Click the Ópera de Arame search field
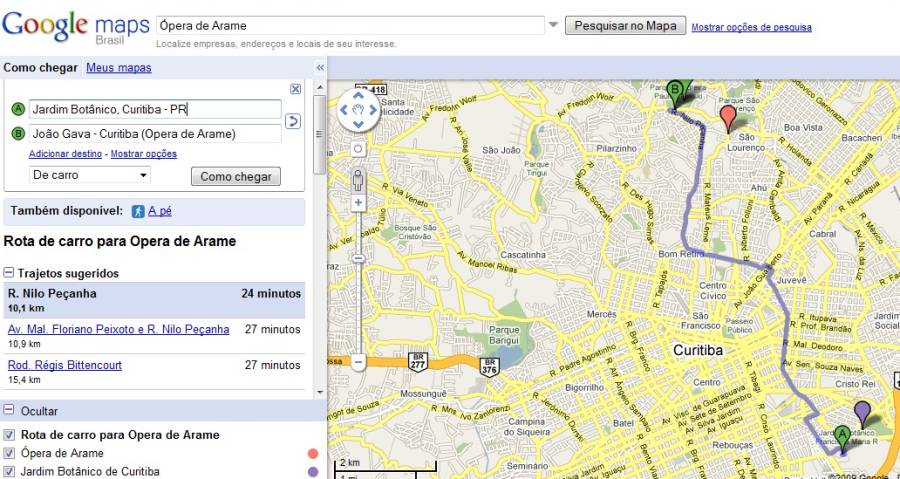The width and height of the screenshot is (900, 479). coord(350,25)
